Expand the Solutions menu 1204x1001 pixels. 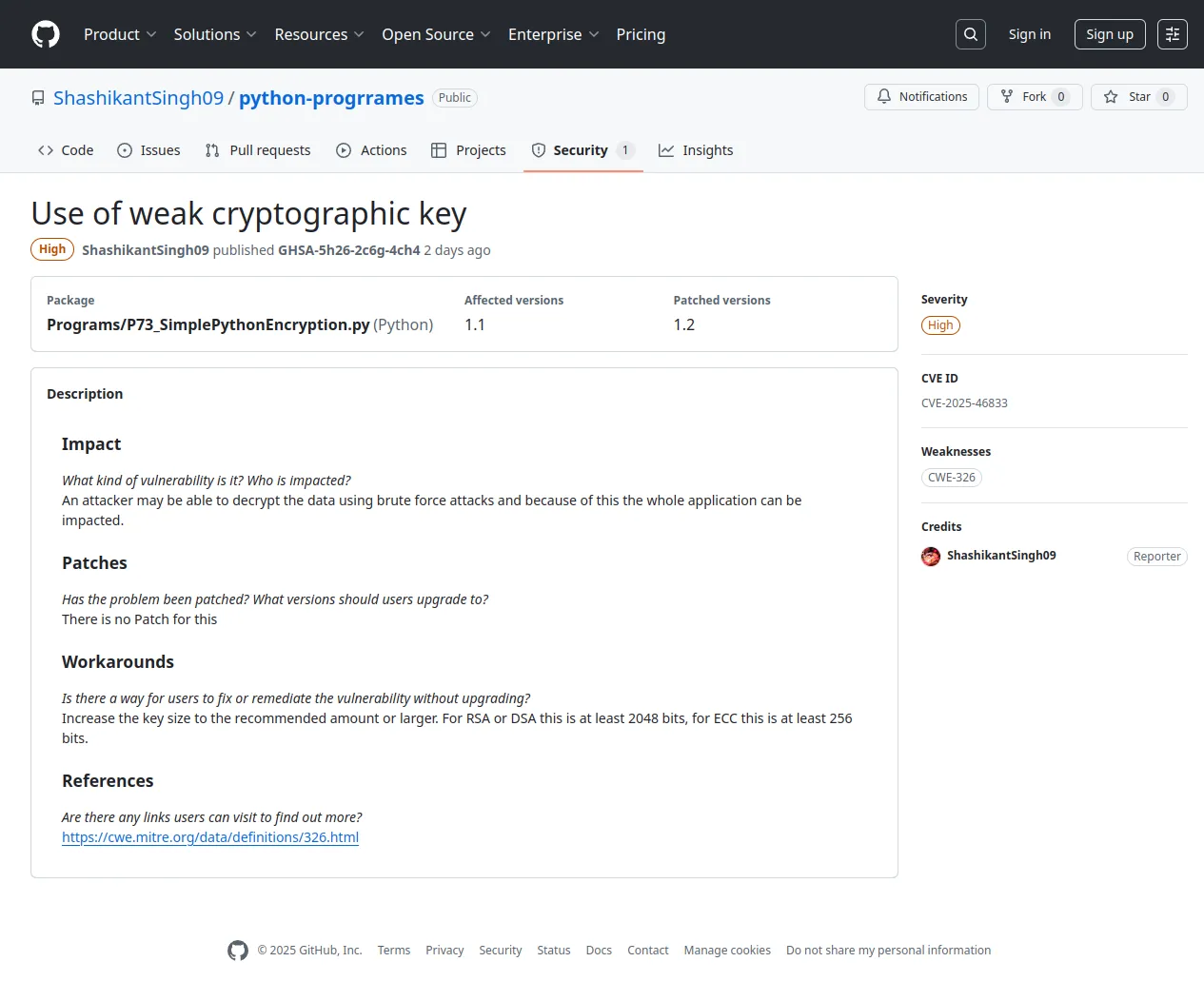[215, 34]
